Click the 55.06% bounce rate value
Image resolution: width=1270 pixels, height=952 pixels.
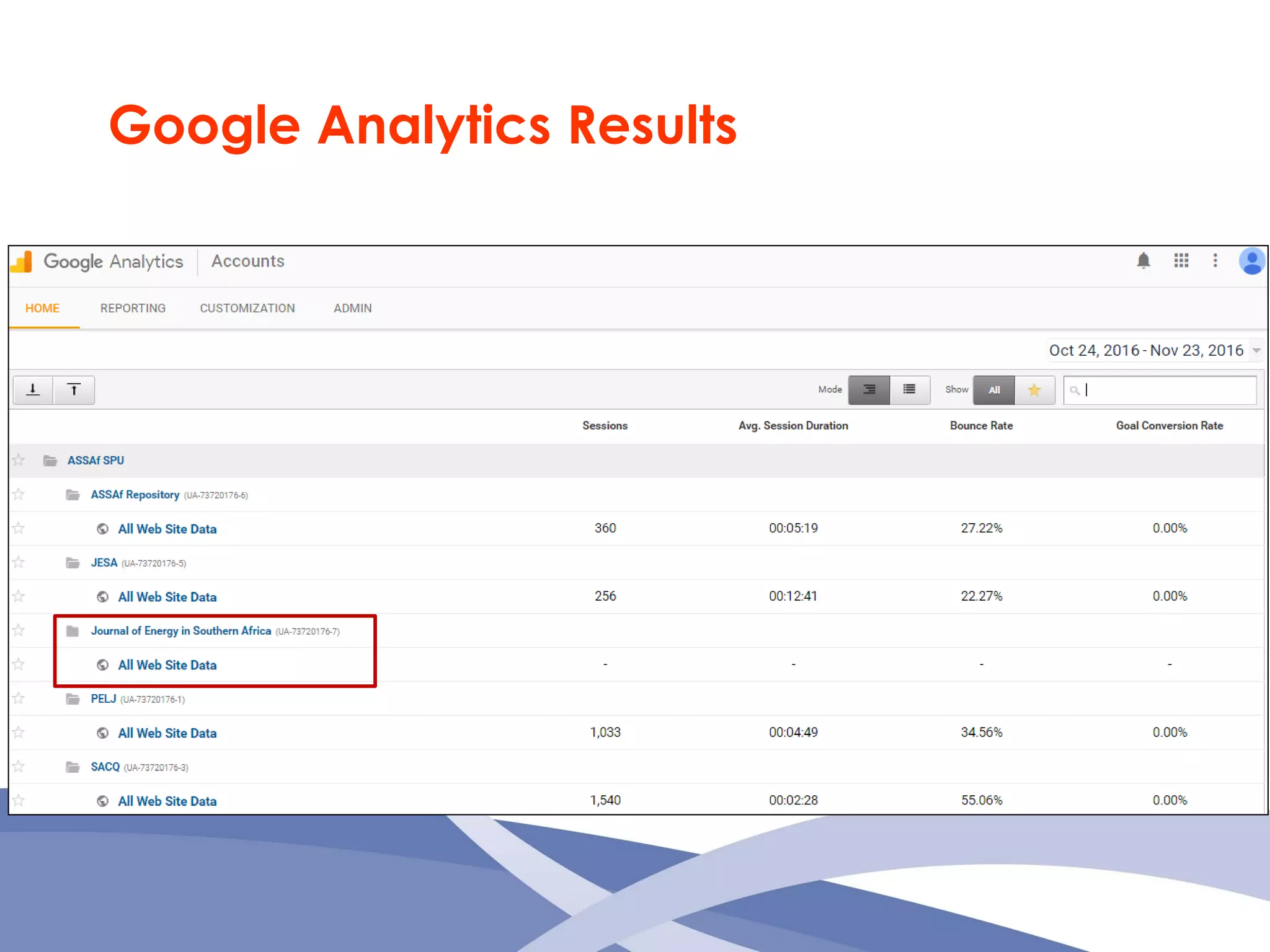(982, 800)
